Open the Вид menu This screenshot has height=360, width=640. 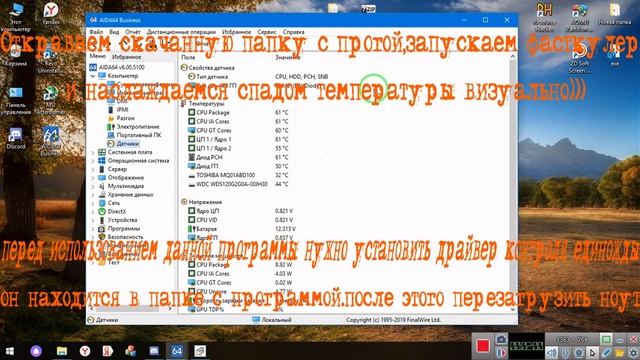click(x=114, y=32)
